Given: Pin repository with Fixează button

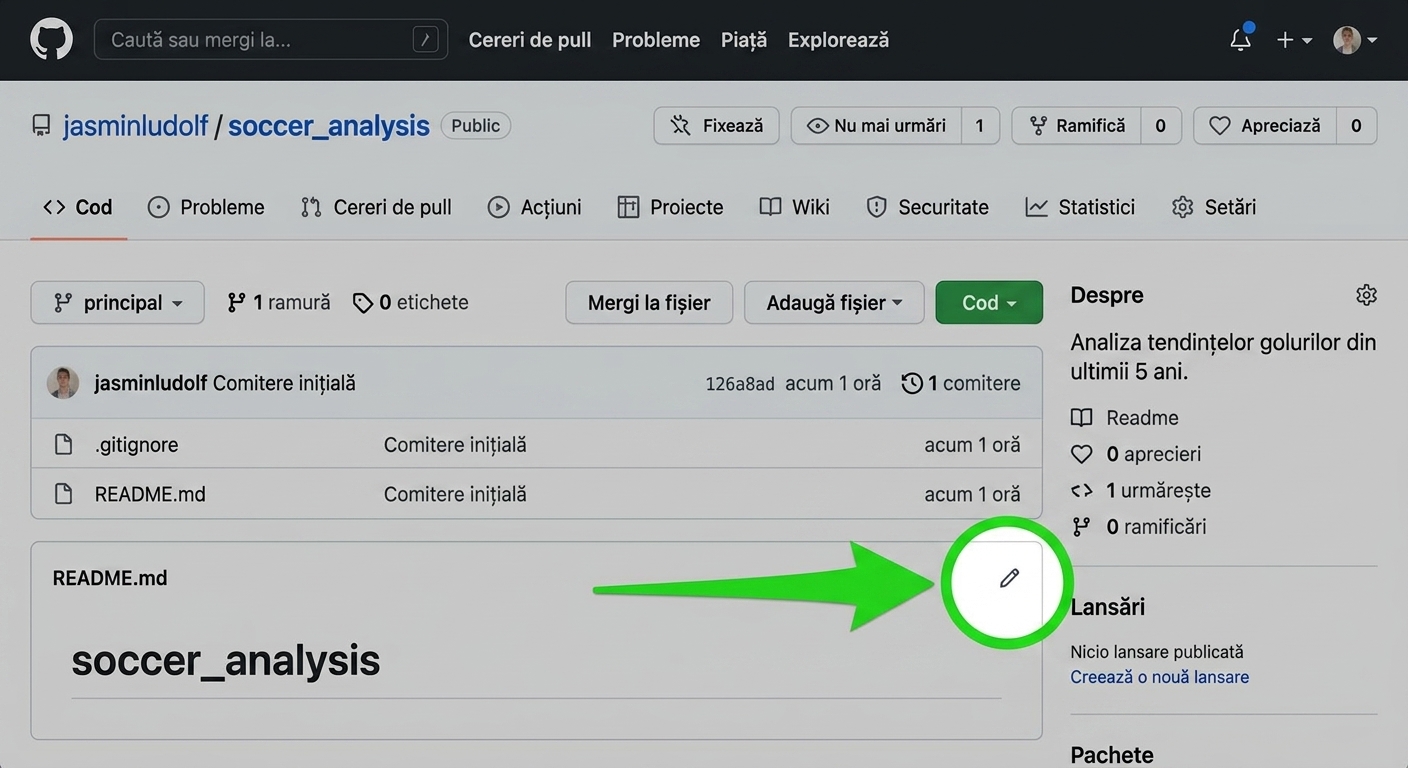Looking at the screenshot, I should (x=717, y=126).
